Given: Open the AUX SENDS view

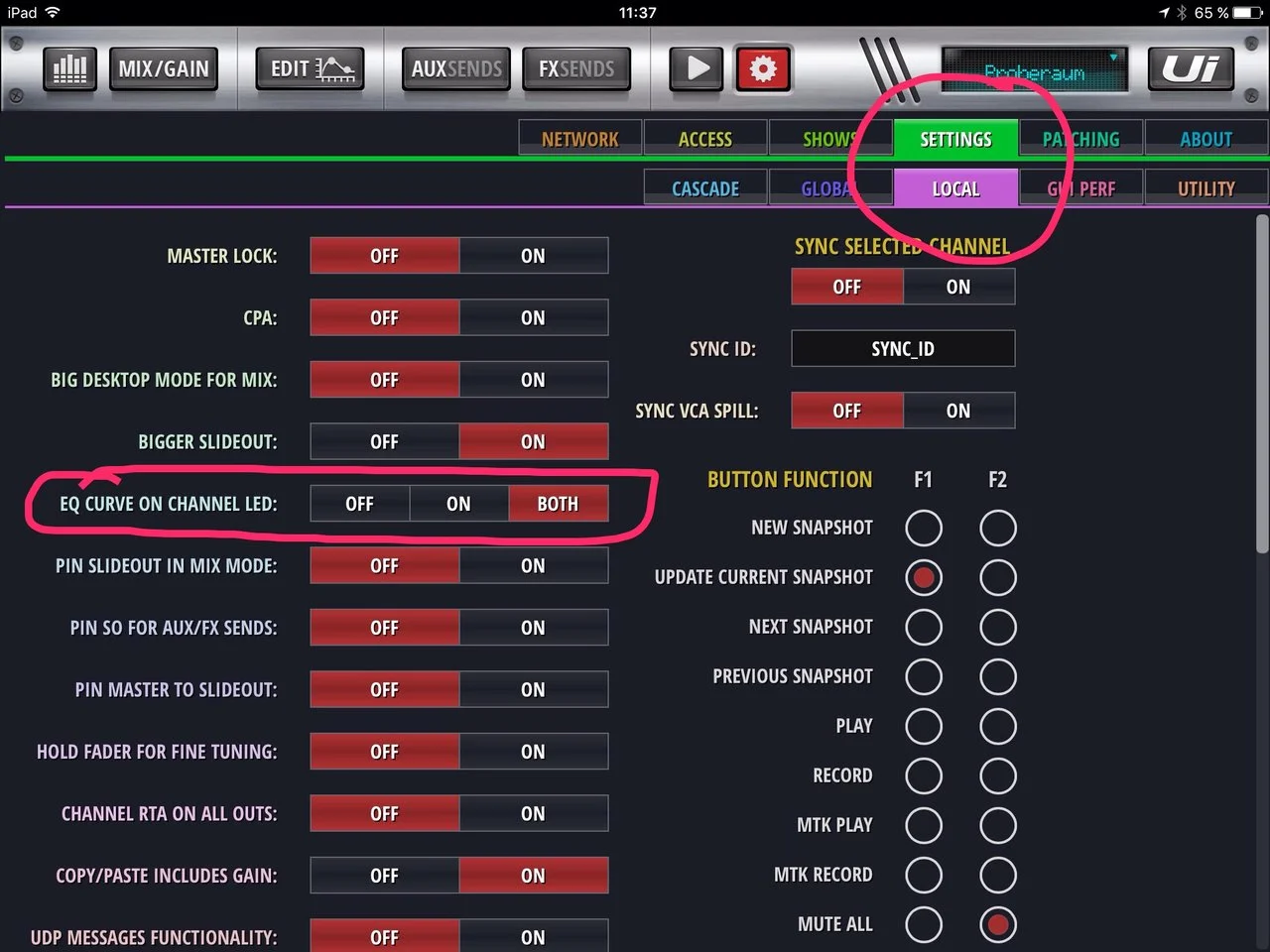Looking at the screenshot, I should pos(456,68).
